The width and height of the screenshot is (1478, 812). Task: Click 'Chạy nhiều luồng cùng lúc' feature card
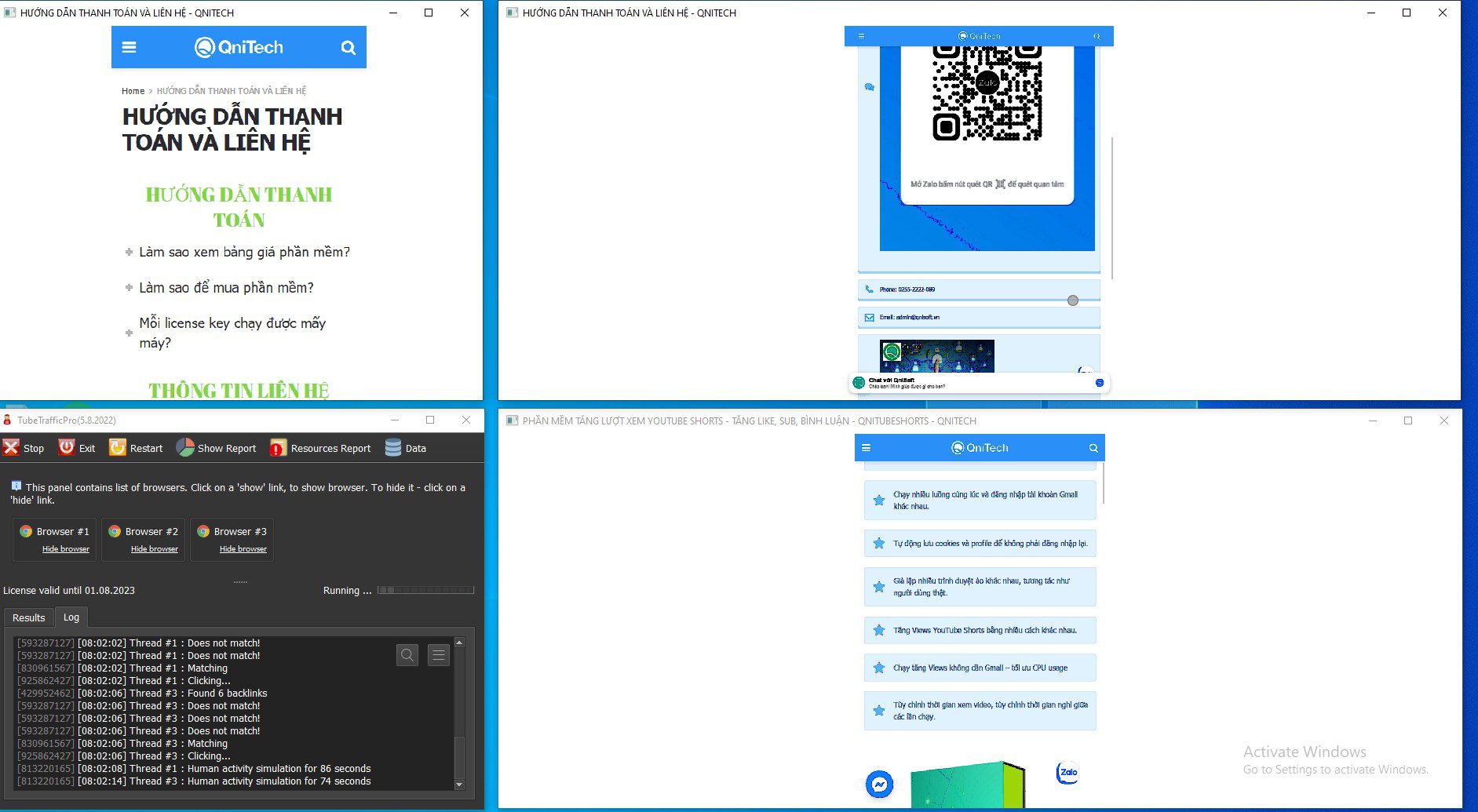980,501
